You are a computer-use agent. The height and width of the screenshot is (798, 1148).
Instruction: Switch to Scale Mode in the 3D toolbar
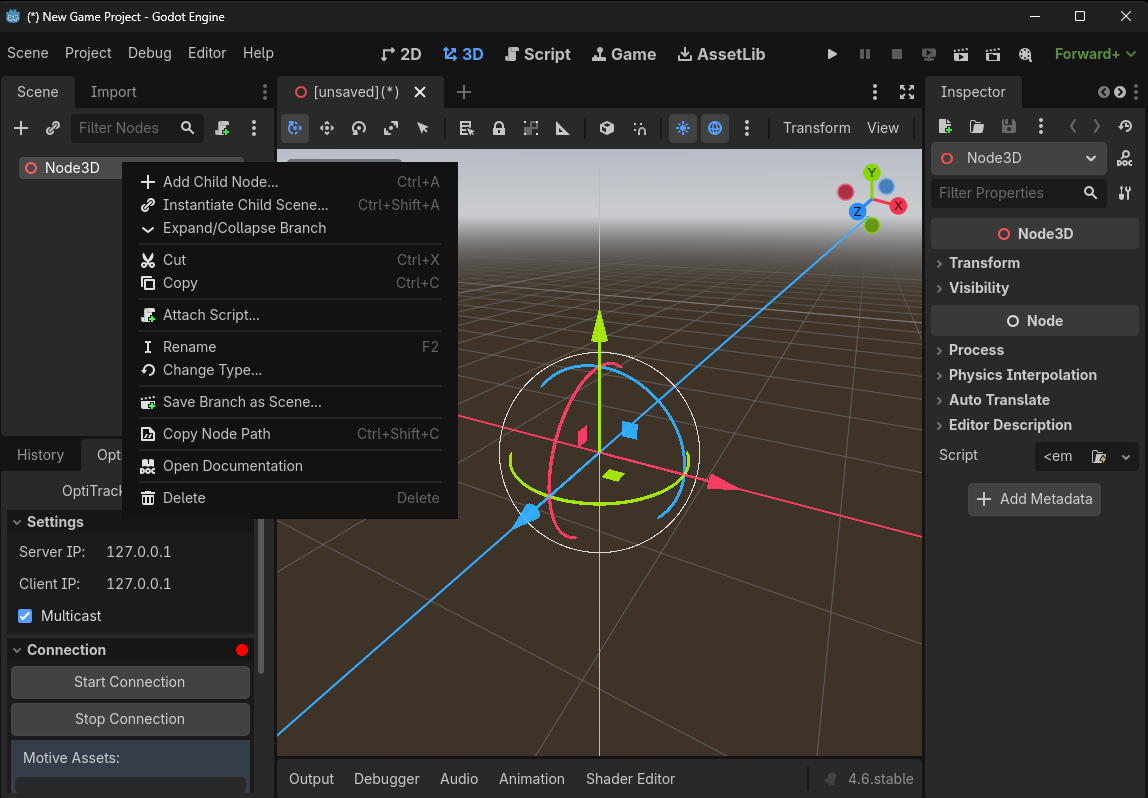(391, 128)
